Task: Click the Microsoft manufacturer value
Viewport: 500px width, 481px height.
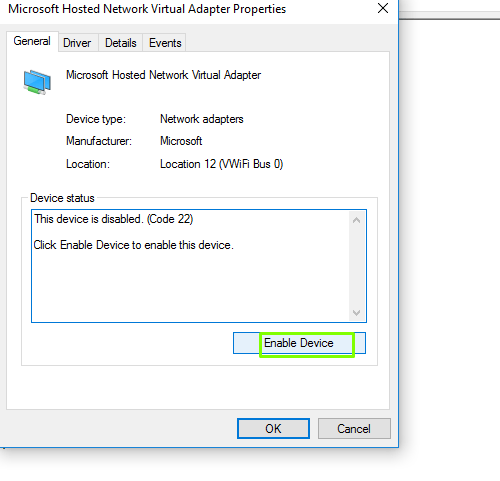Action: pos(181,141)
